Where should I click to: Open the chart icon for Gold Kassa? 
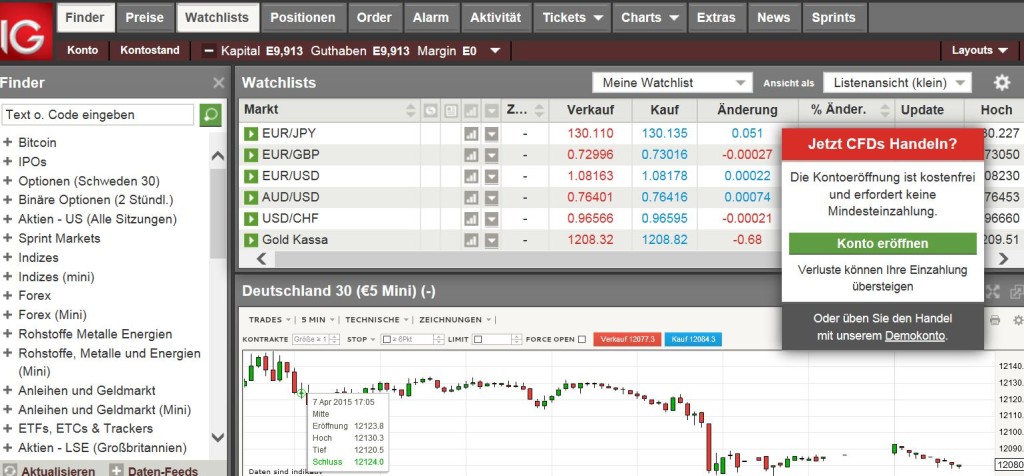[x=471, y=240]
